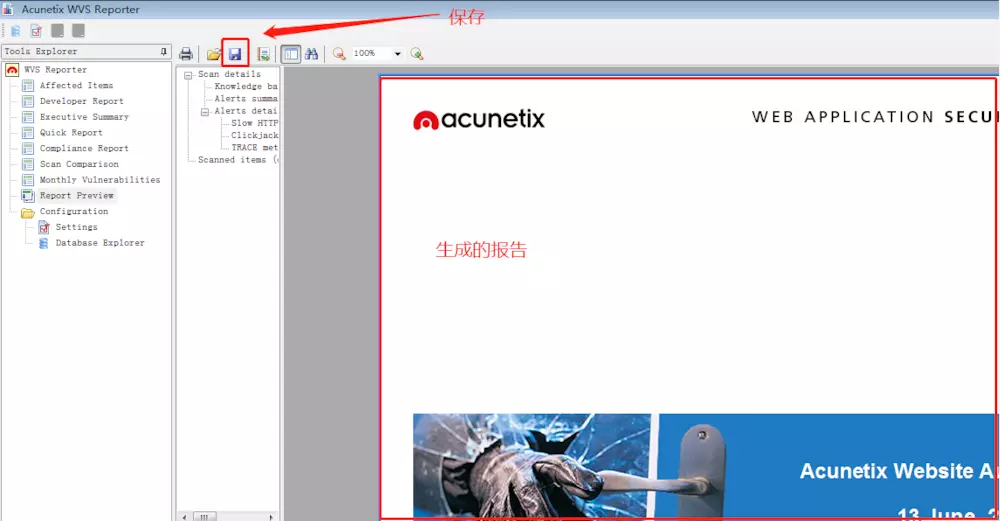Collapse the Alerts details outline node
This screenshot has height=521, width=1000.
(x=205, y=112)
